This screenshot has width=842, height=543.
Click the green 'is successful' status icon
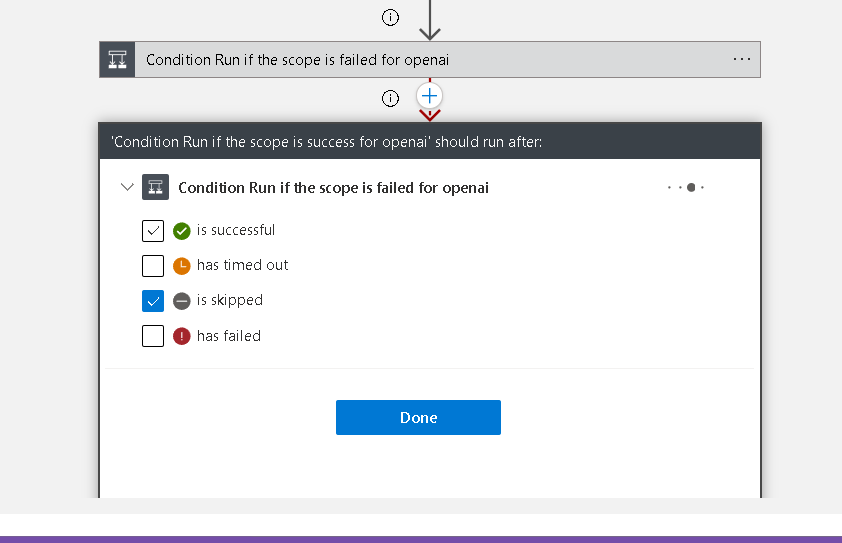click(x=182, y=231)
